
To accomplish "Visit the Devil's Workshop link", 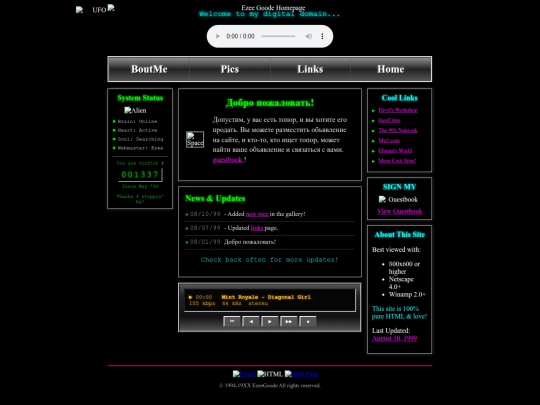I will tap(398, 110).
